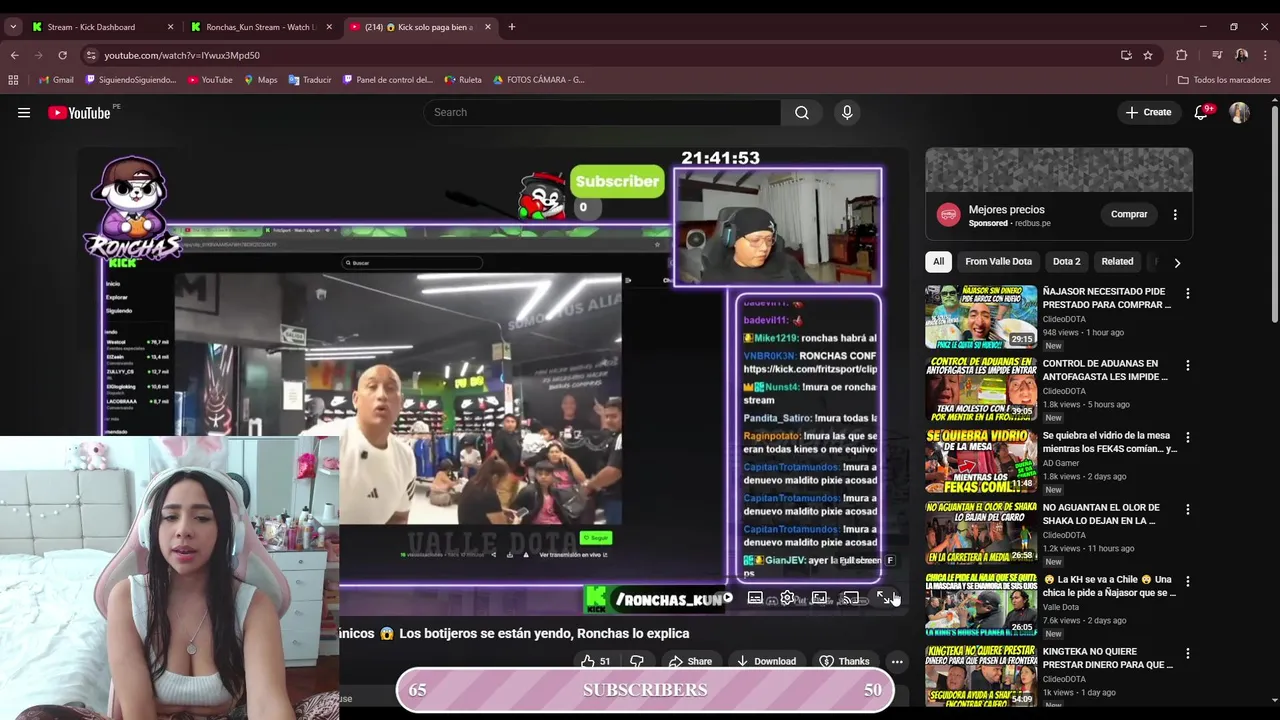Viewport: 1280px width, 720px height.
Task: Close the Kick Dashboard tab
Action: 170,27
